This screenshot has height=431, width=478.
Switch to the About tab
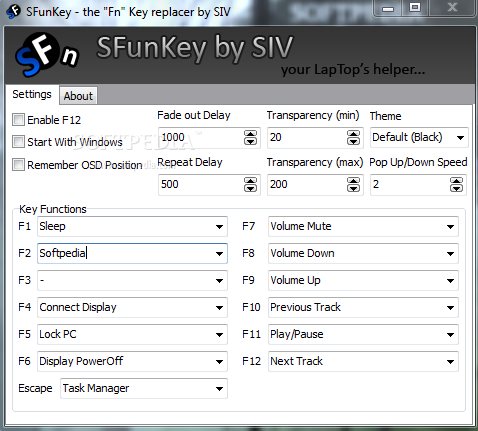click(x=78, y=96)
